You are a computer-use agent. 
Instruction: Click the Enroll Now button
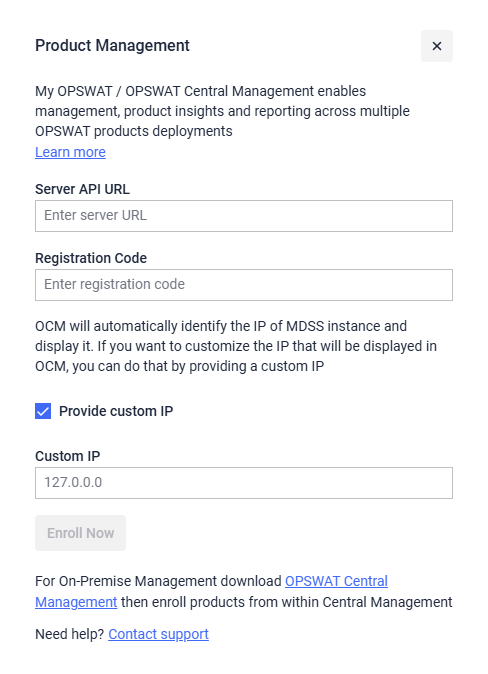tap(80, 533)
